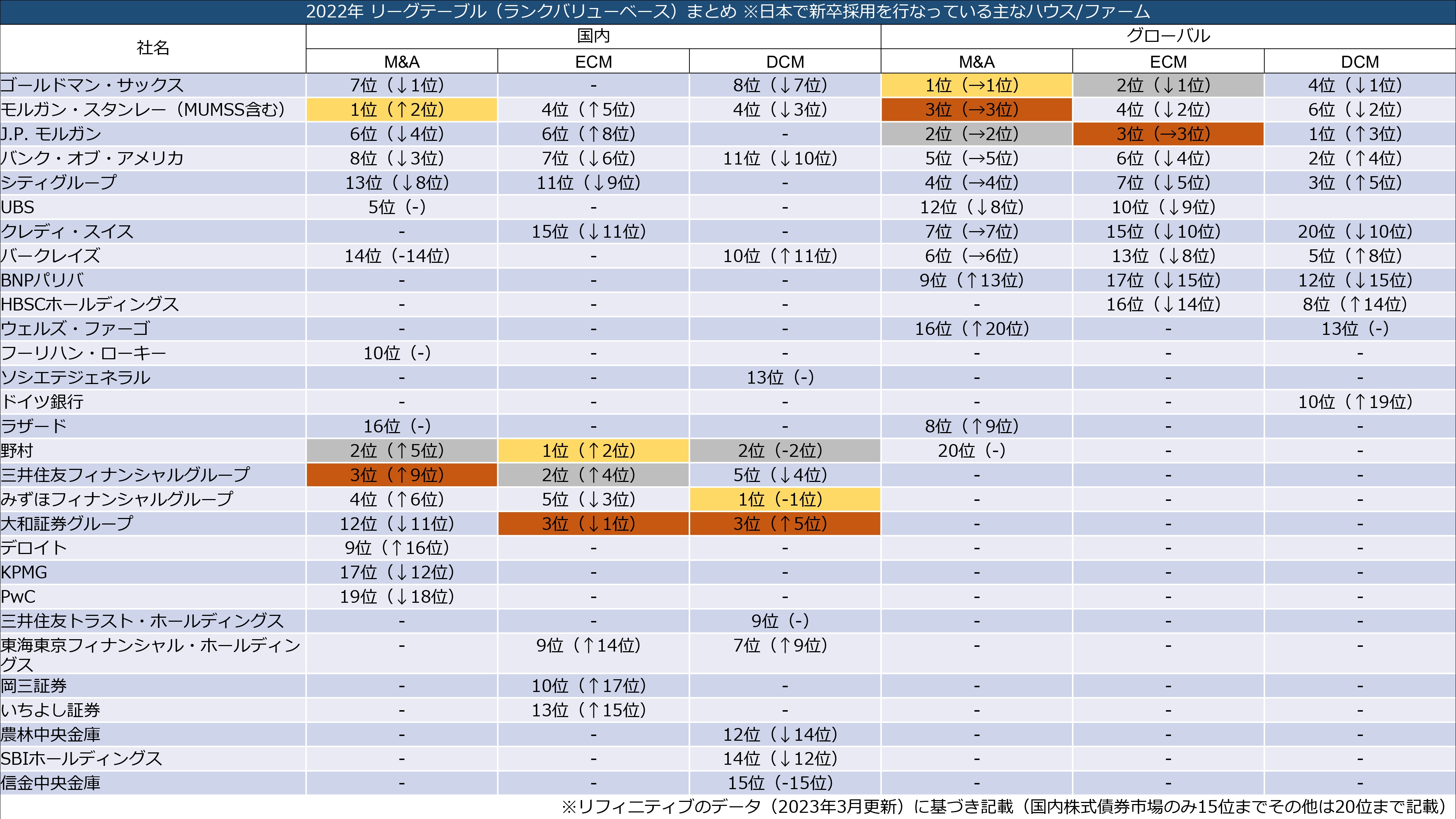Select the 9位（↑16位） cell for デロイト

click(x=401, y=548)
